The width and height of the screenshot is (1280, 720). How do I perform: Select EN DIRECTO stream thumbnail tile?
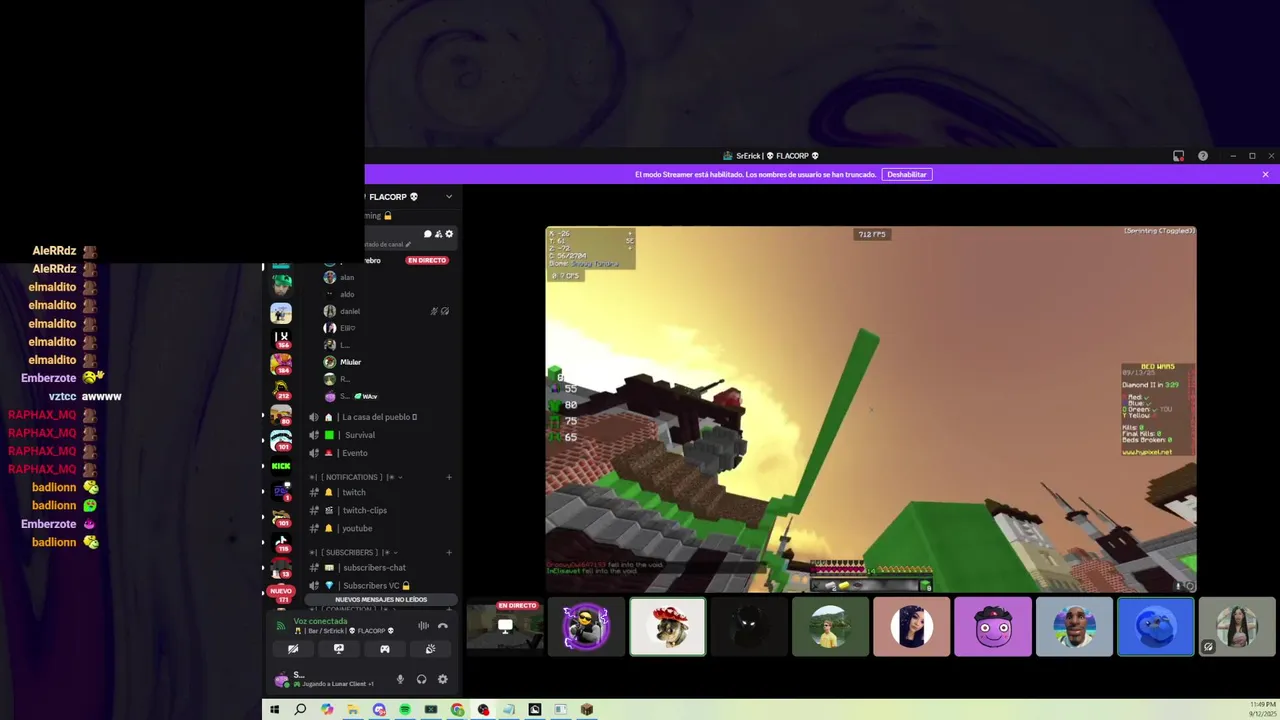pos(505,627)
